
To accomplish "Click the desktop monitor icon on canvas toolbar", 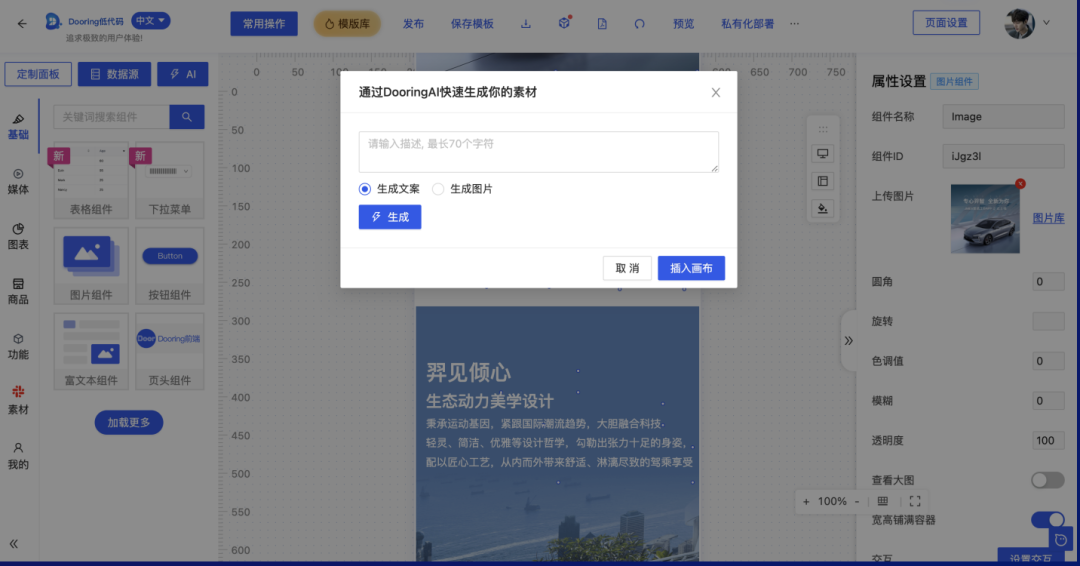I will coord(822,154).
